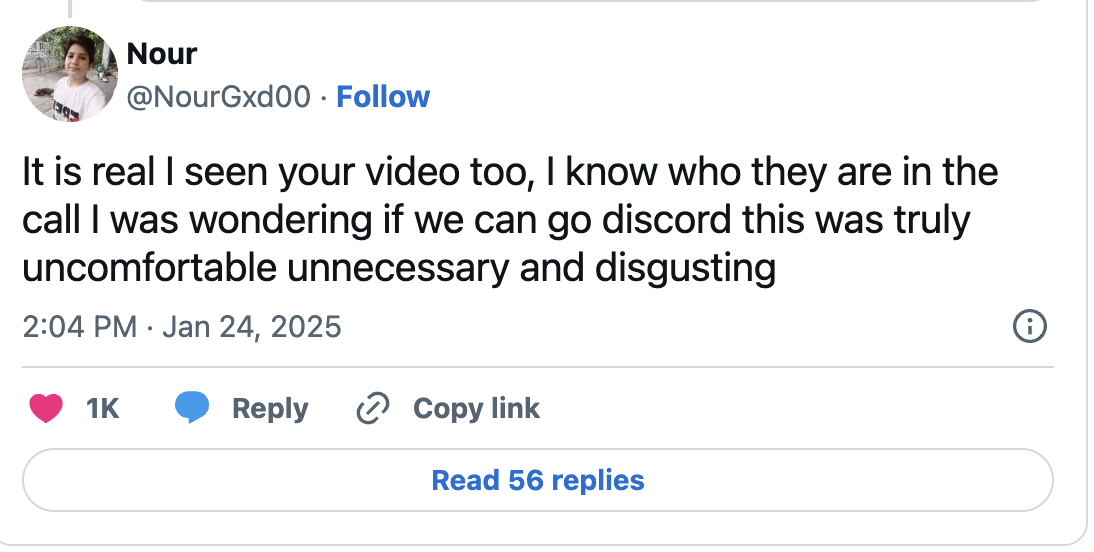This screenshot has width=1094, height=552.
Task: Click the Reply text label
Action: click(270, 408)
